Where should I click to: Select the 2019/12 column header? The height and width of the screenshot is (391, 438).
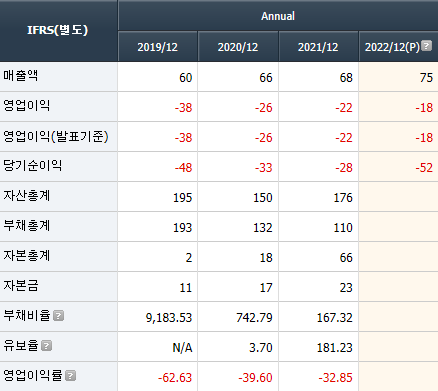(158, 47)
